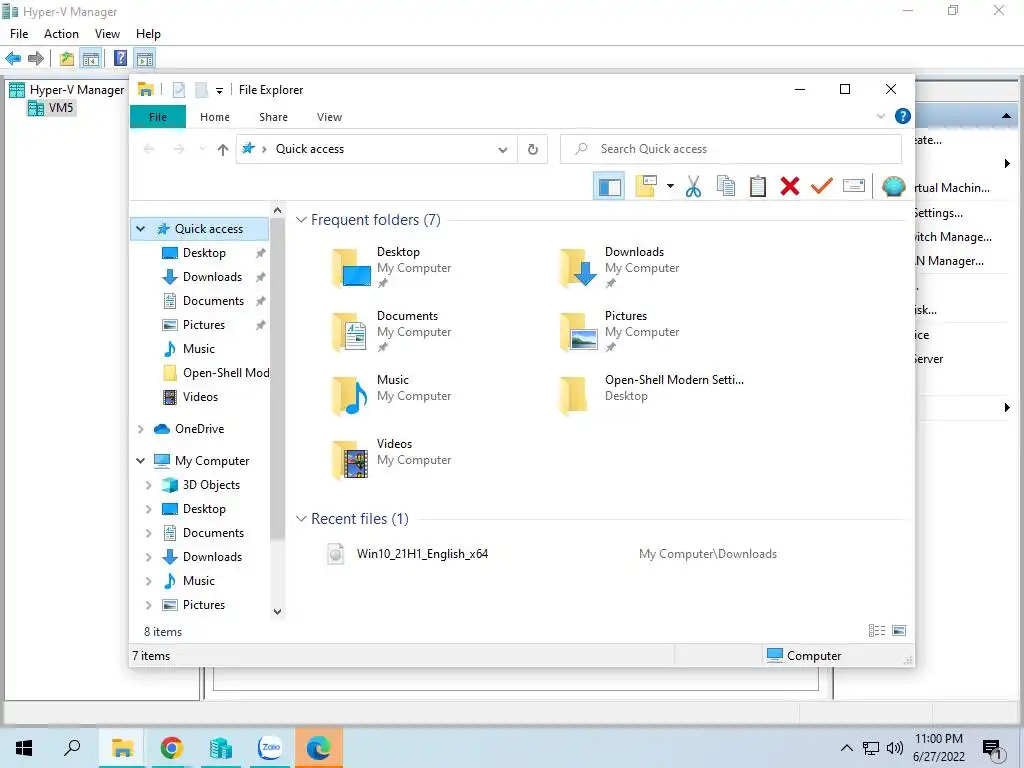
Task: Open Windows Start menu
Action: click(24, 748)
